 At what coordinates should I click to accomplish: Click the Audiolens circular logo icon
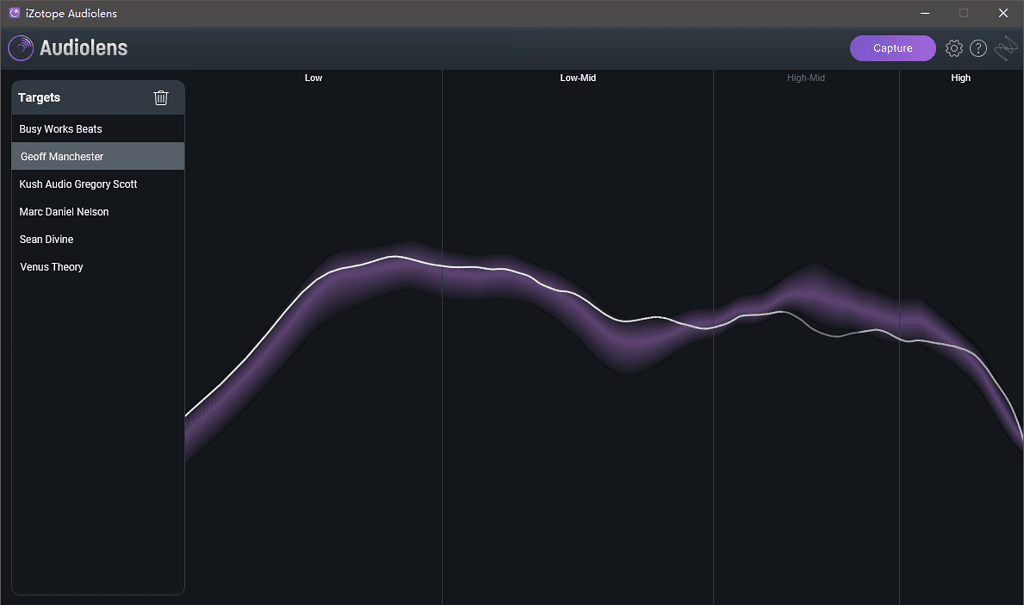click(x=21, y=48)
